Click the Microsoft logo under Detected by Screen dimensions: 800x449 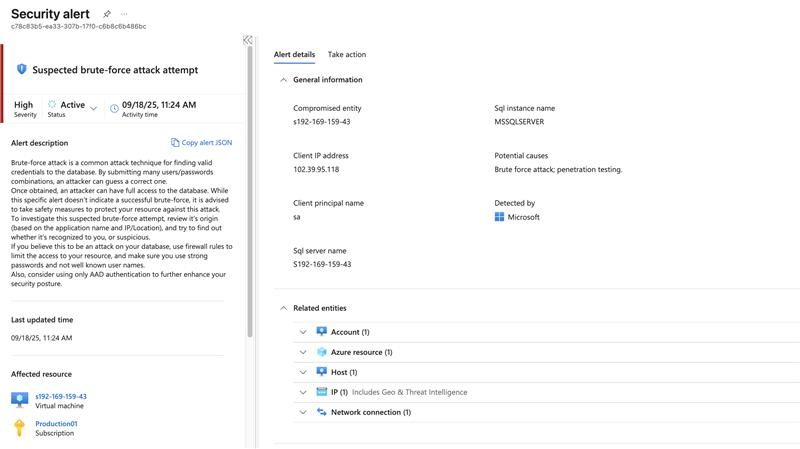499,217
